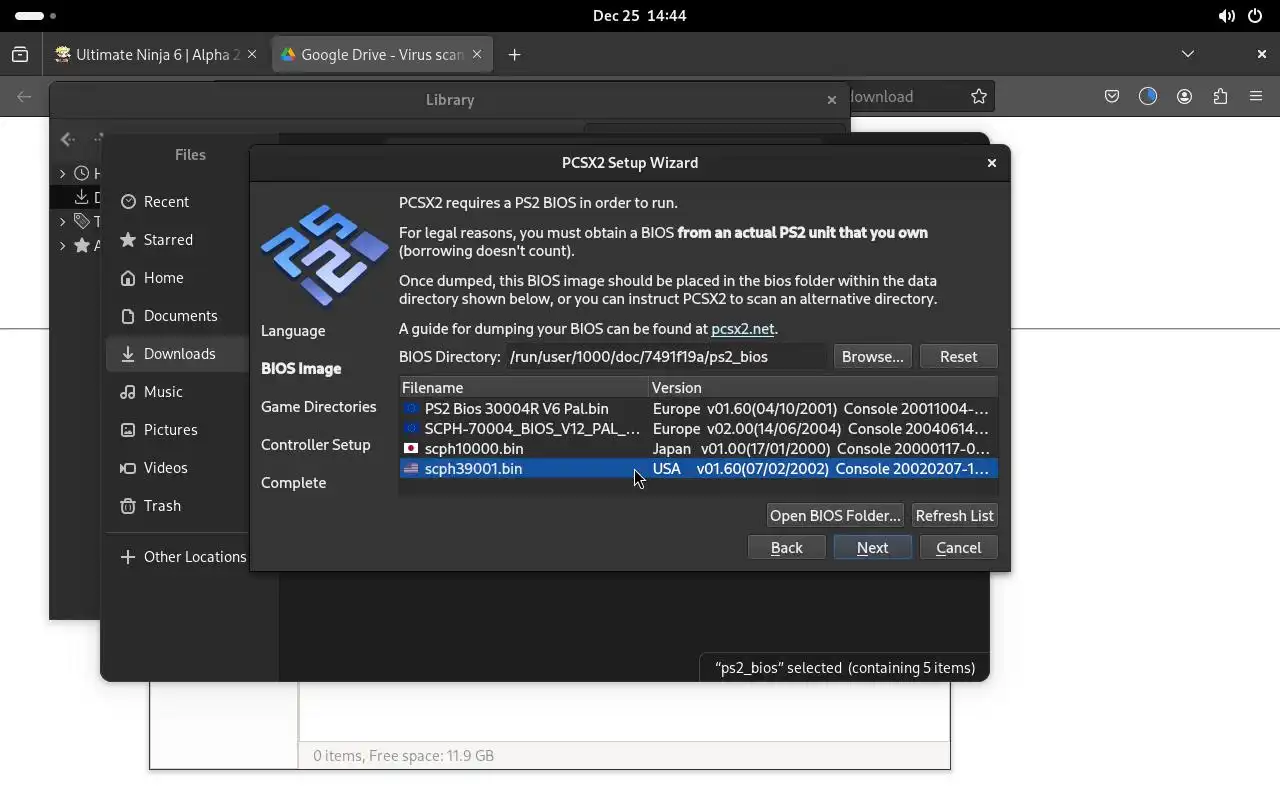The image size is (1280, 800).
Task: Select scph39001.bin BIOS row
Action: pyautogui.click(x=698, y=468)
